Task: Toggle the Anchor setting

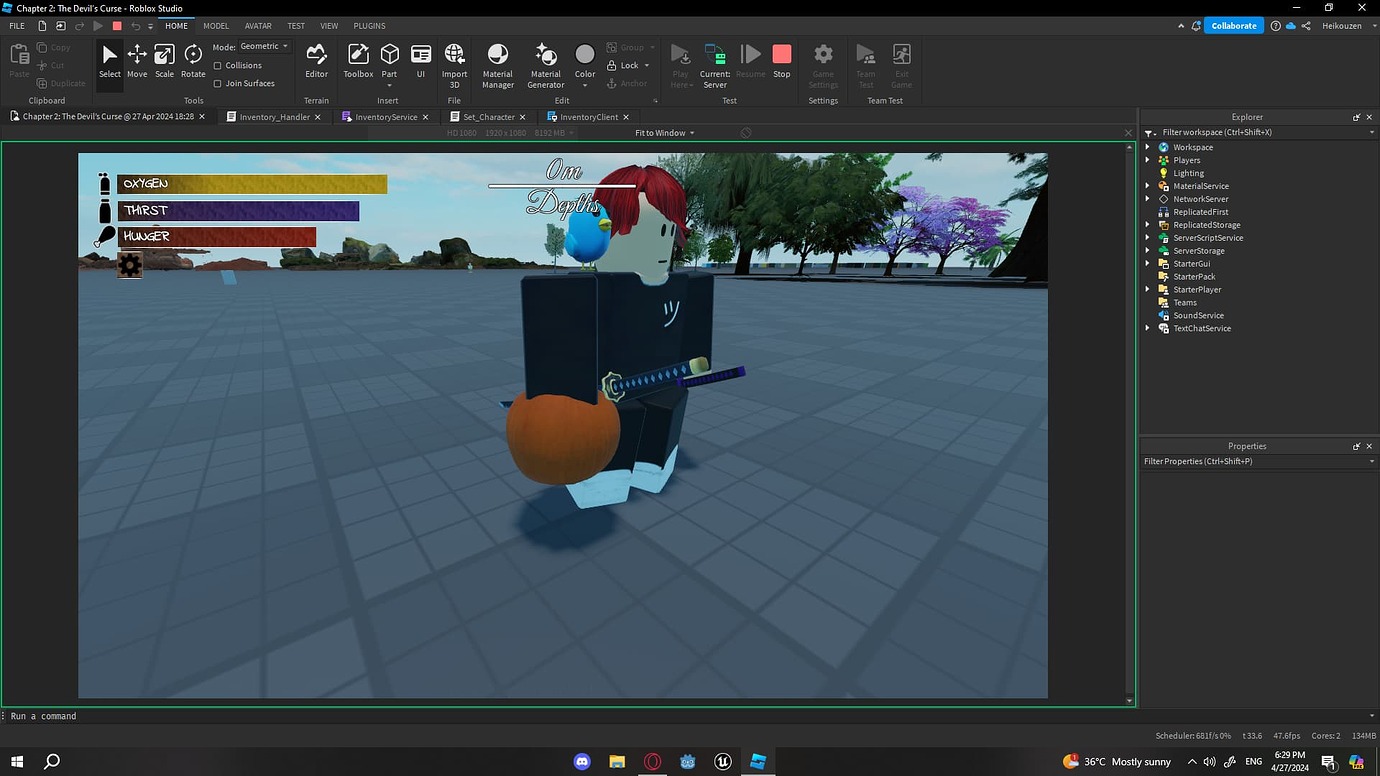Action: (629, 83)
